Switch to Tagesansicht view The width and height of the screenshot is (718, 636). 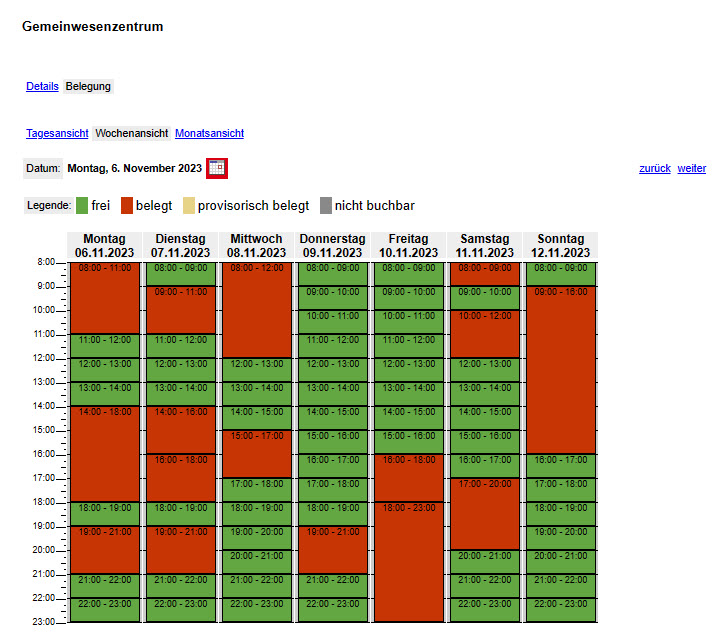click(x=57, y=133)
